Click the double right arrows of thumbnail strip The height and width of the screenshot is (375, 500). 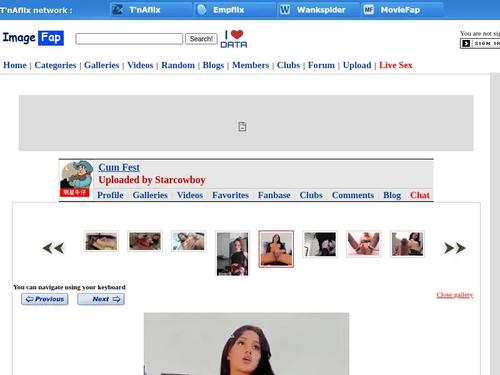[455, 248]
